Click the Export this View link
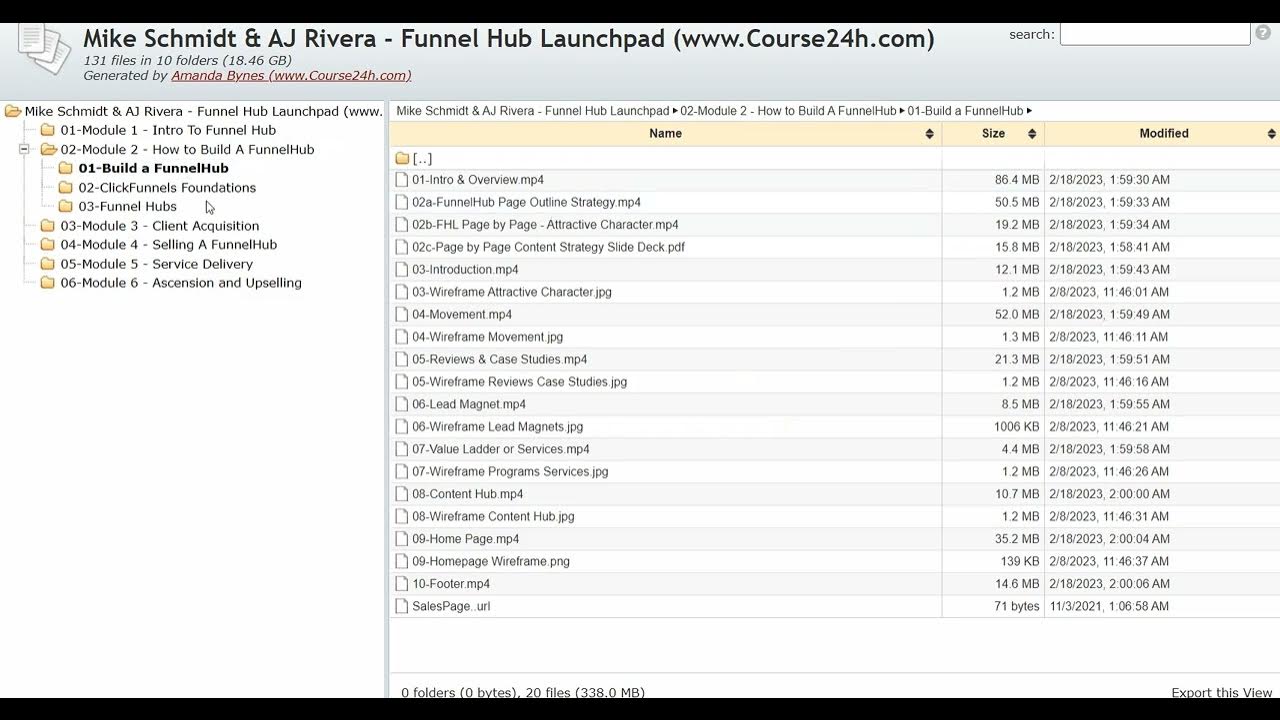Screen dimensions: 1280x720 [x=1222, y=692]
